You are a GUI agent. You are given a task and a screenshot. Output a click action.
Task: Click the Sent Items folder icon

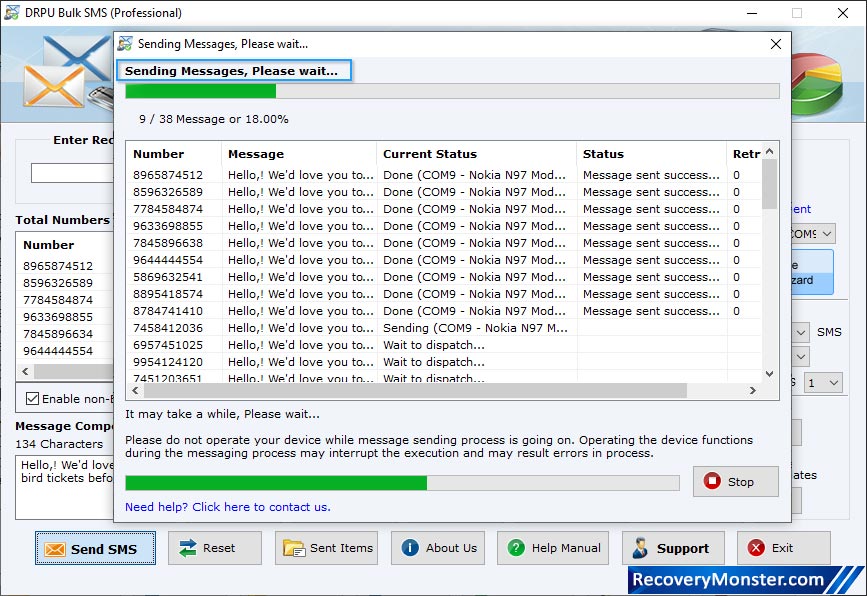pyautogui.click(x=295, y=548)
